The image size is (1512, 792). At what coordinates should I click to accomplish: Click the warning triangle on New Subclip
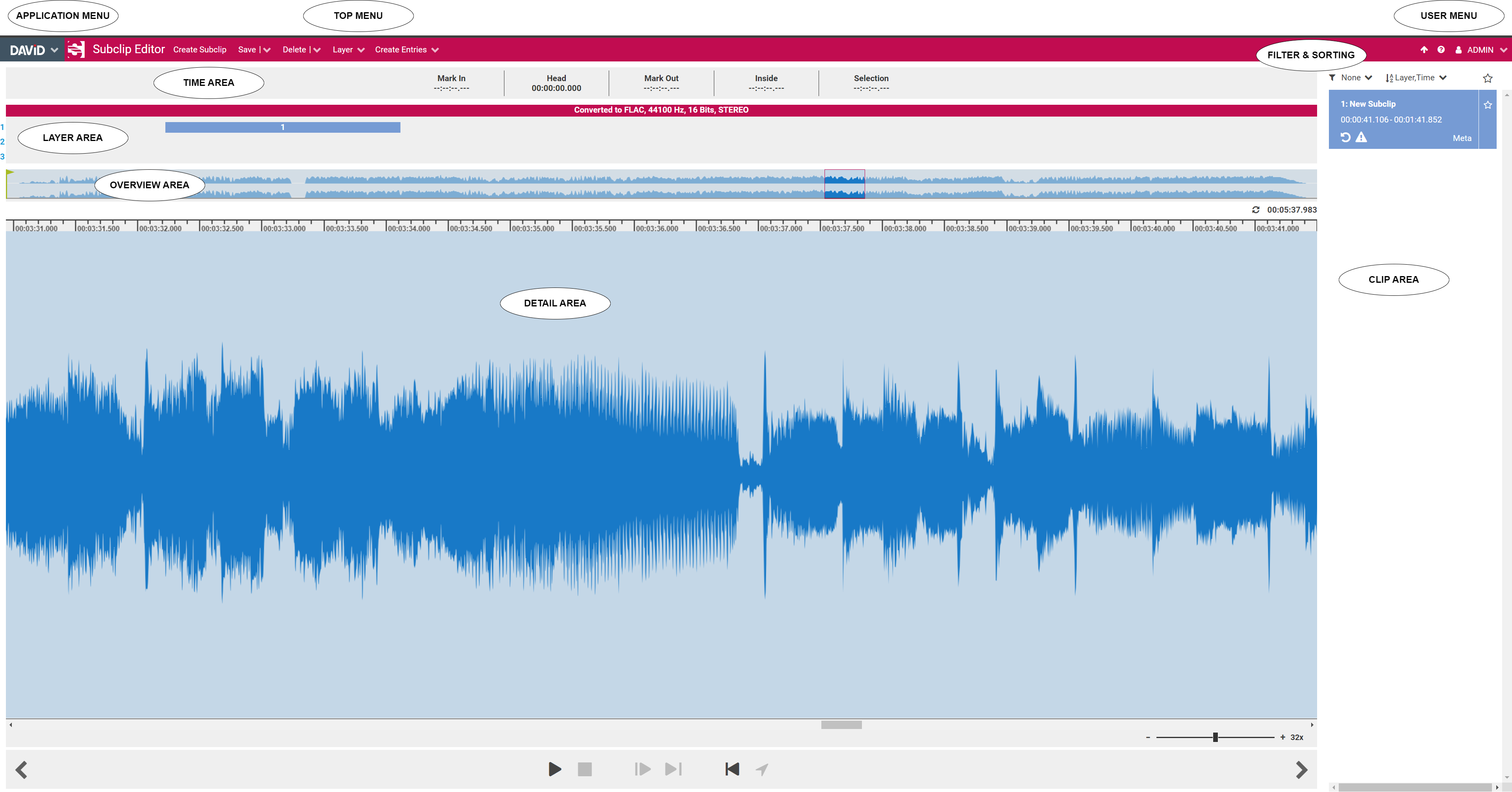point(1361,137)
